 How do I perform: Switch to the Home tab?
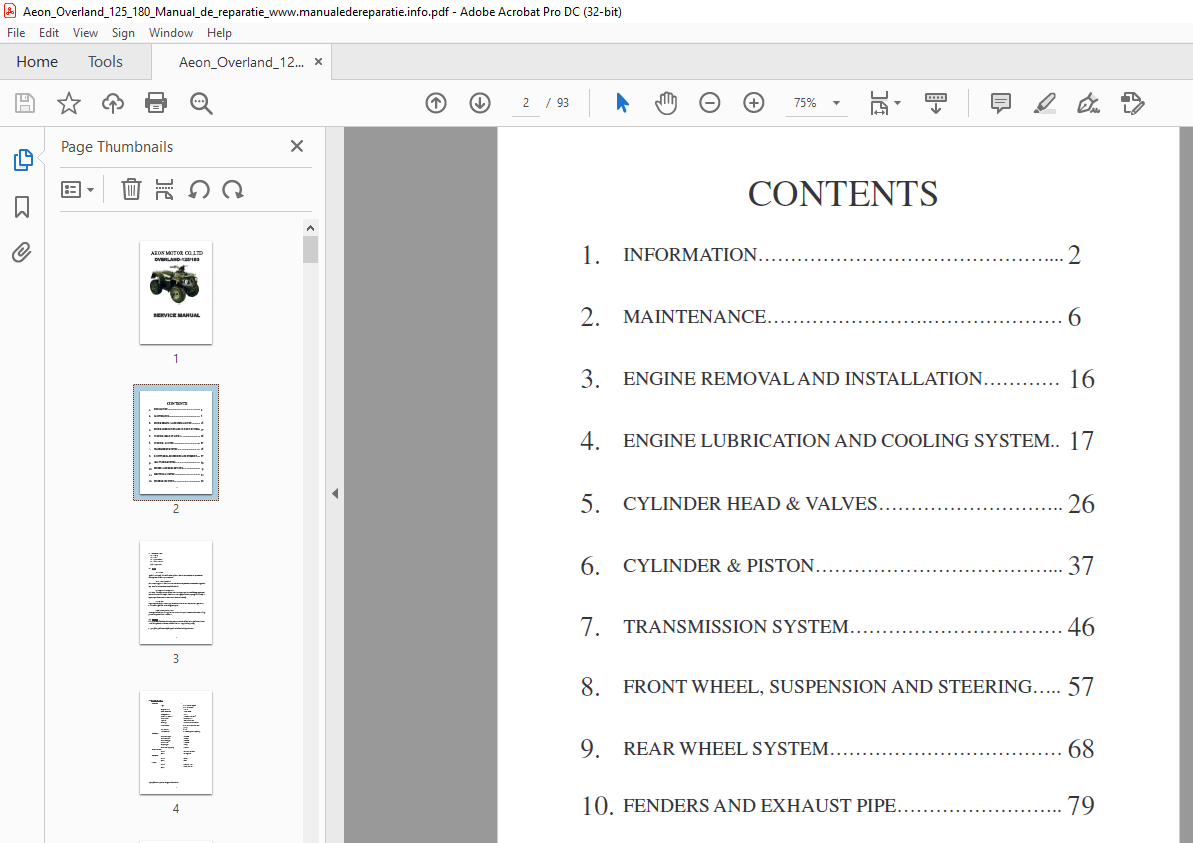point(37,62)
